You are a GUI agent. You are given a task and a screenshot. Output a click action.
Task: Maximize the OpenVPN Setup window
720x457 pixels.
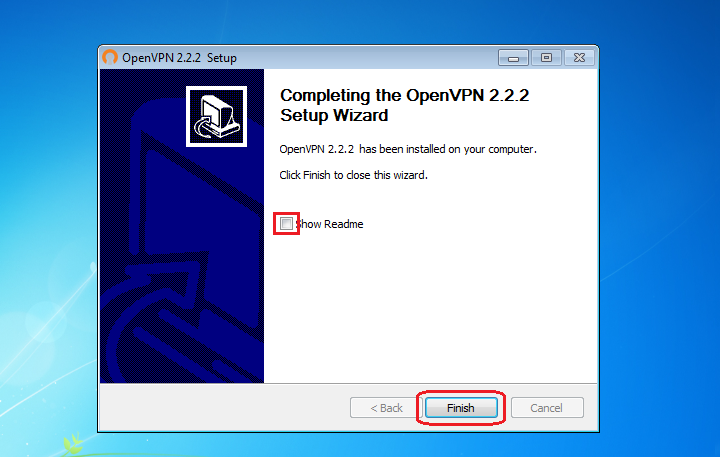(x=546, y=58)
